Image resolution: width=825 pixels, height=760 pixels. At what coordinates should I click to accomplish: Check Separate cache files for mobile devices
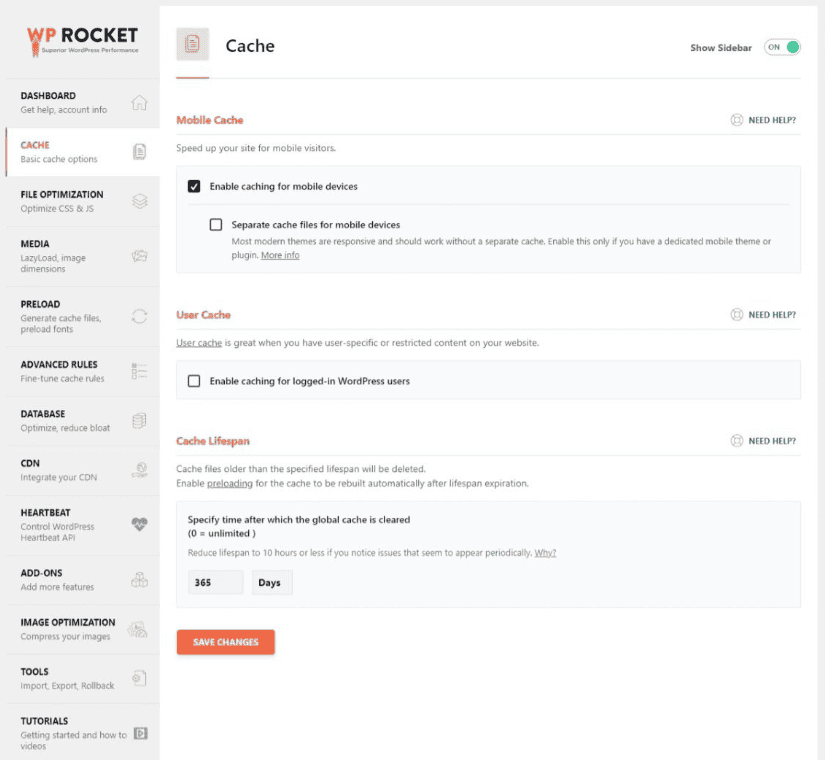pyautogui.click(x=216, y=225)
